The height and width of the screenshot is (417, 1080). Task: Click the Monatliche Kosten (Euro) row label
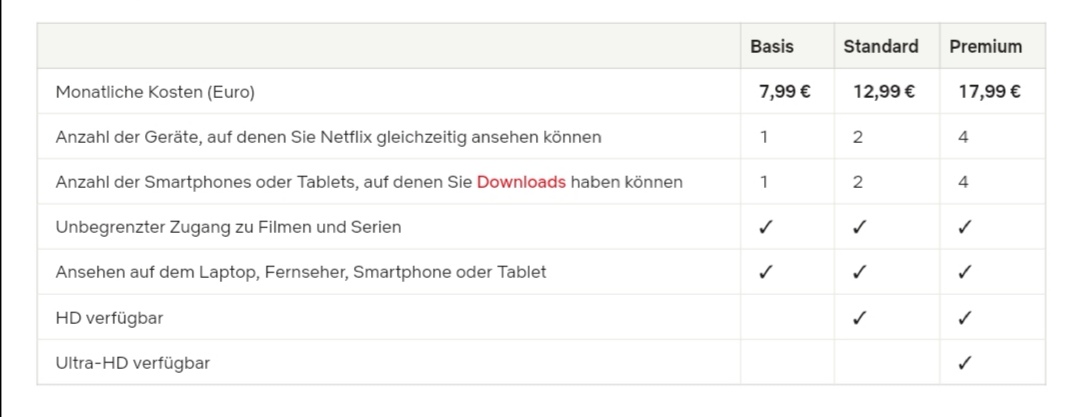click(x=155, y=92)
